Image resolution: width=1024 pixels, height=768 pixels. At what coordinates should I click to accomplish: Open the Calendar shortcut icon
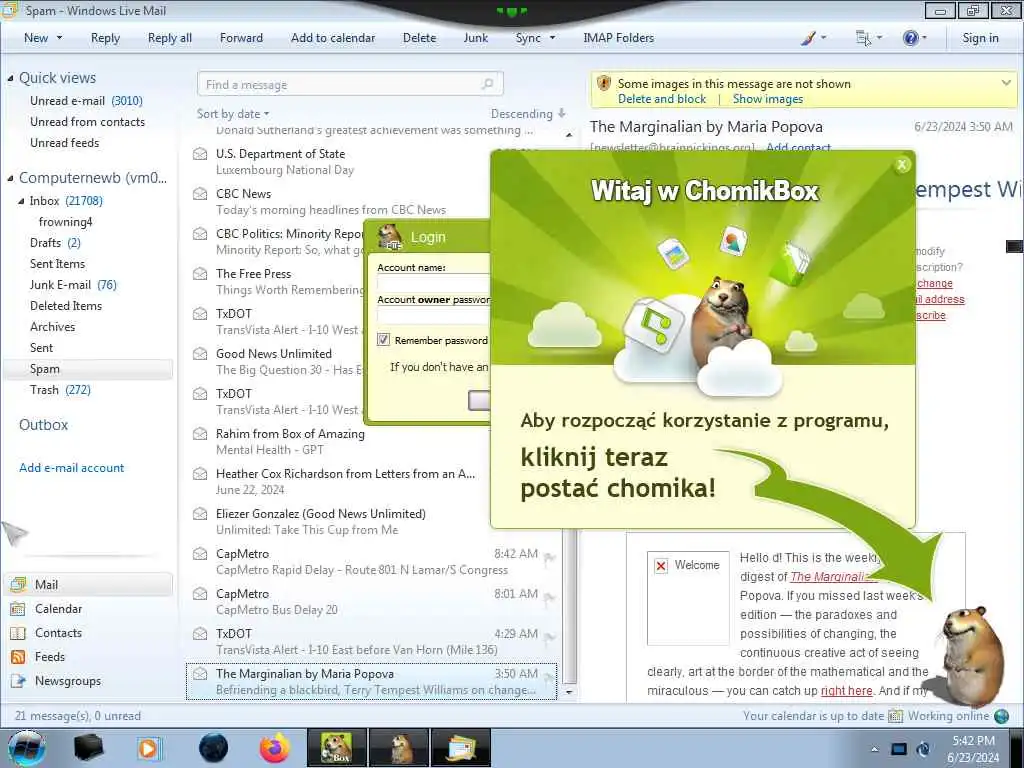(x=18, y=609)
